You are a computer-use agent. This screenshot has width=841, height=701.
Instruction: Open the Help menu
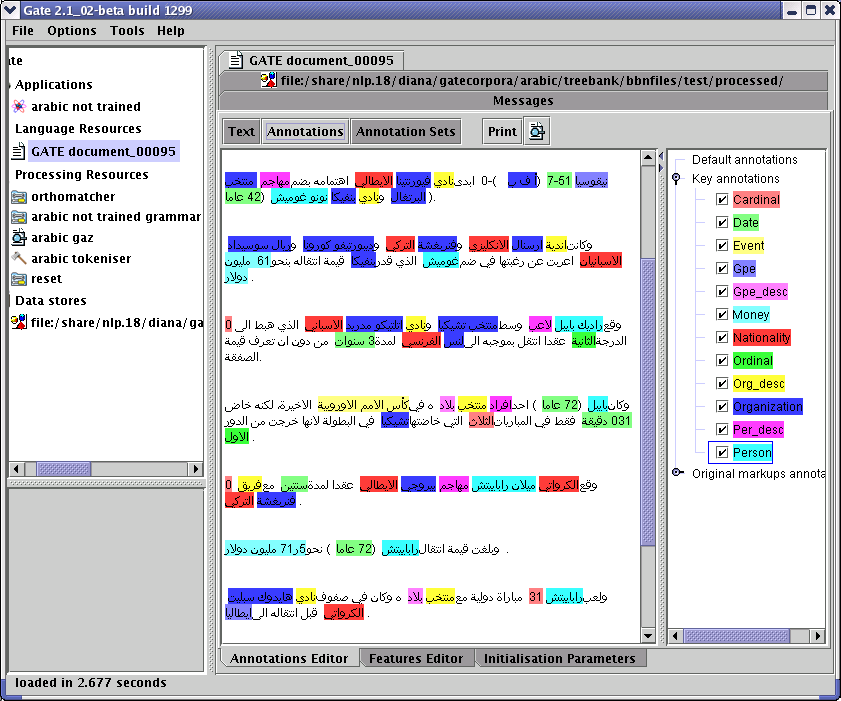click(x=171, y=31)
